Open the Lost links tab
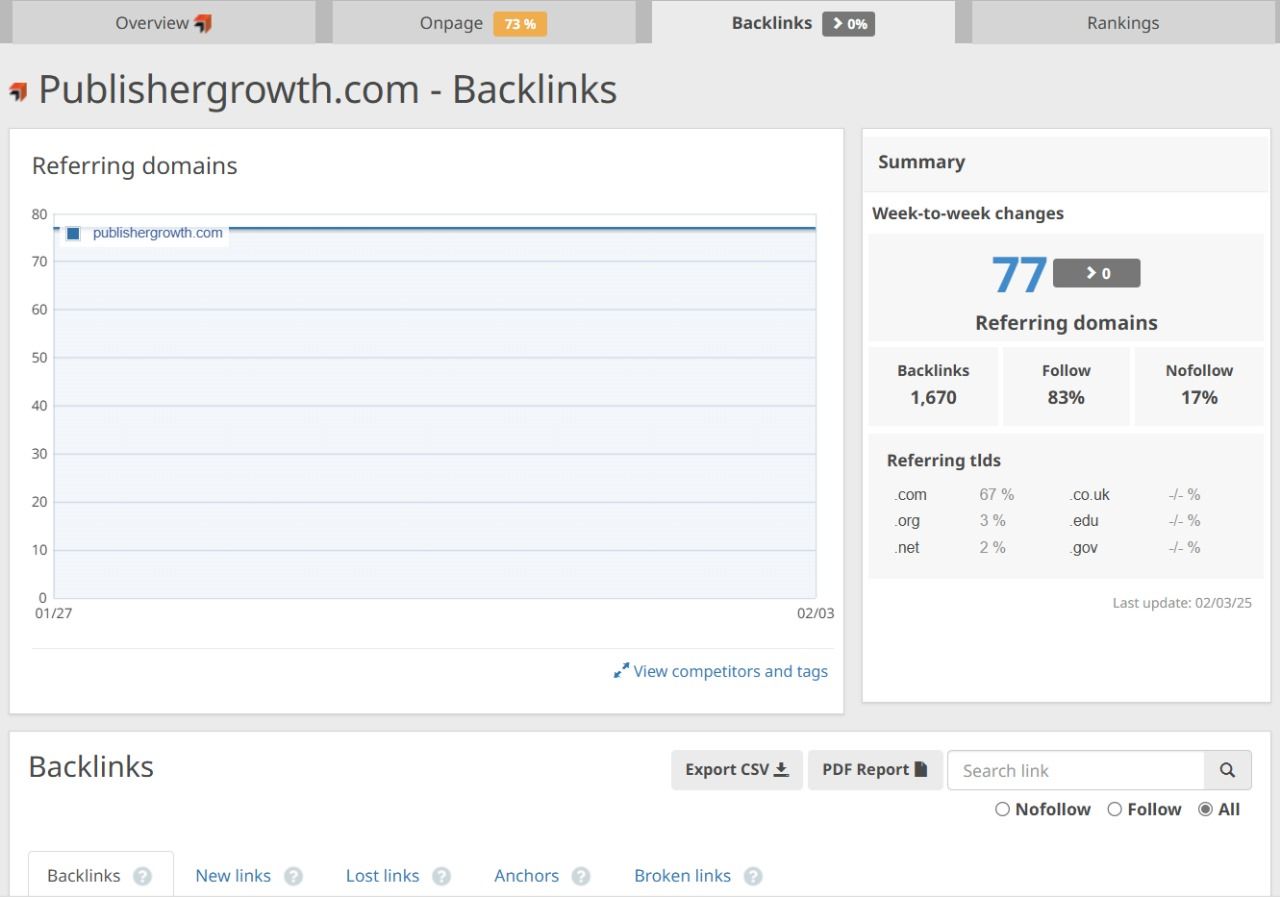 coord(382,876)
